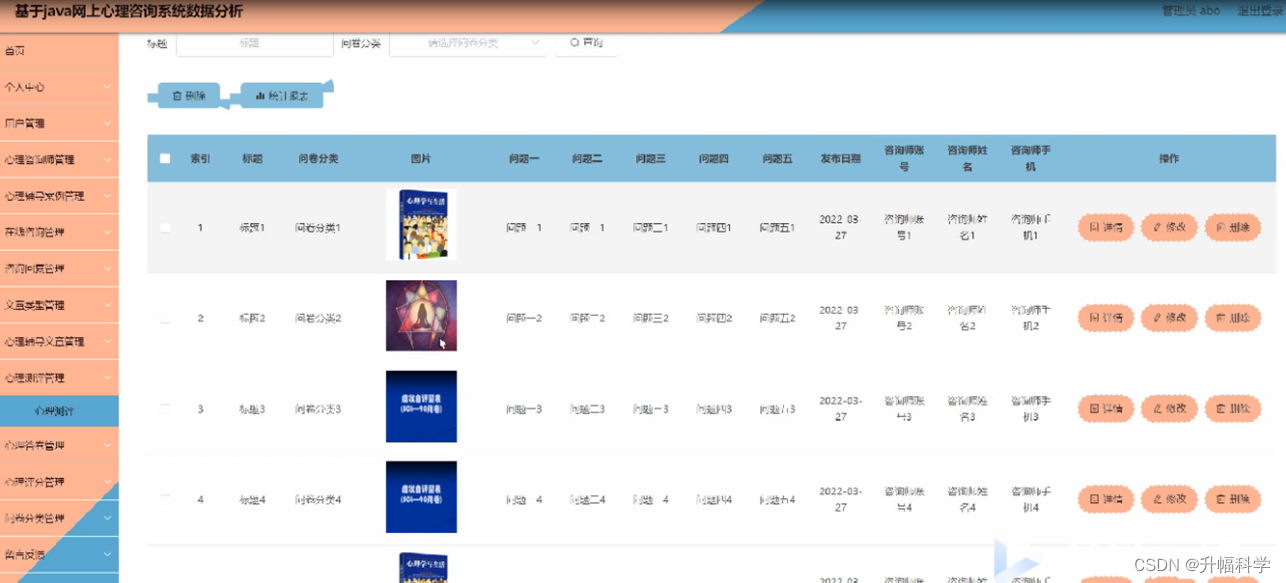Click 删除 action on row 3
Viewport: 1286px width, 583px height.
point(1233,408)
